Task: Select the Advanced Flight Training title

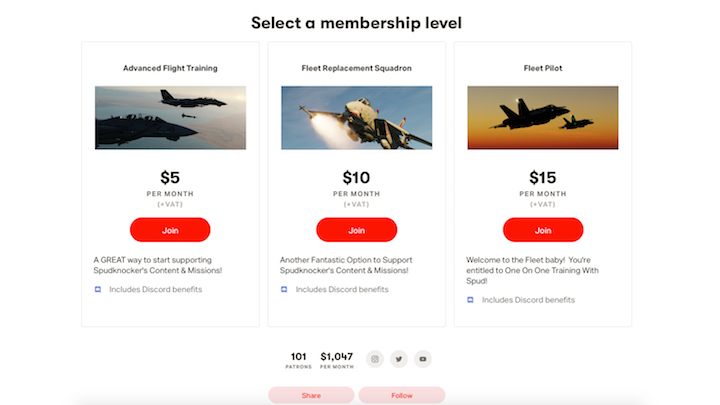Action: [170, 68]
